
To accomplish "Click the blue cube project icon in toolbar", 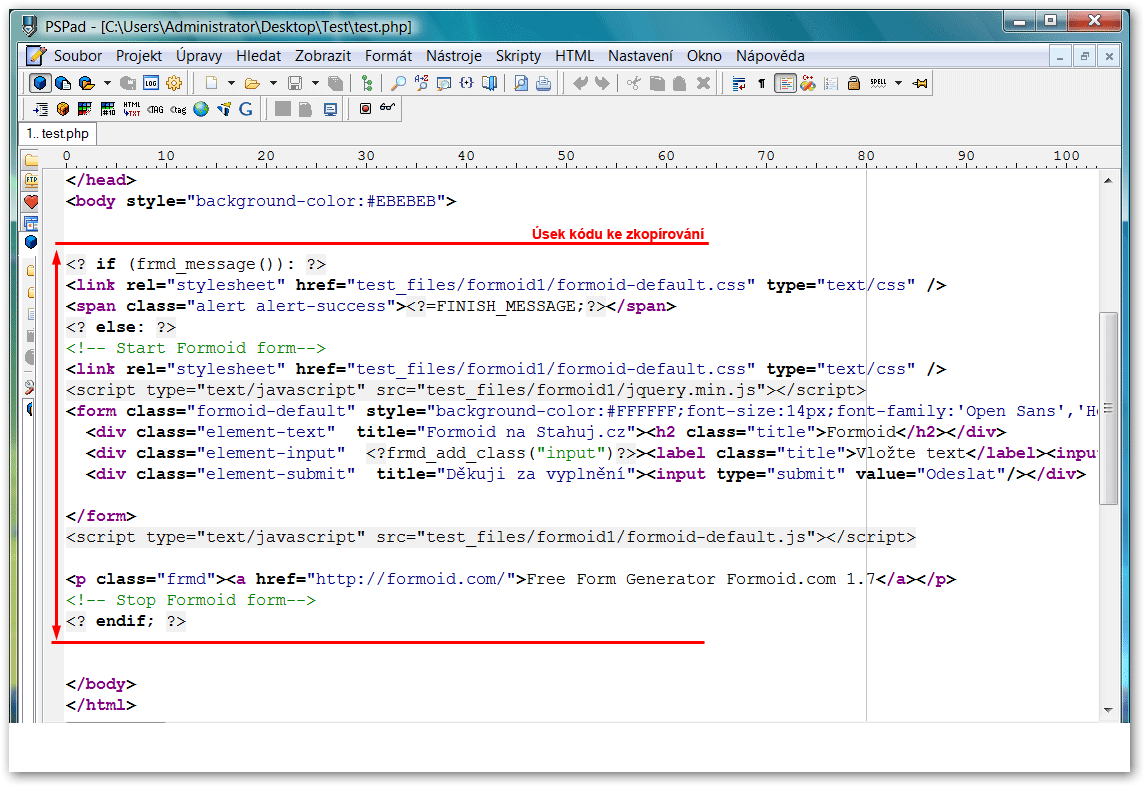I will click(40, 83).
